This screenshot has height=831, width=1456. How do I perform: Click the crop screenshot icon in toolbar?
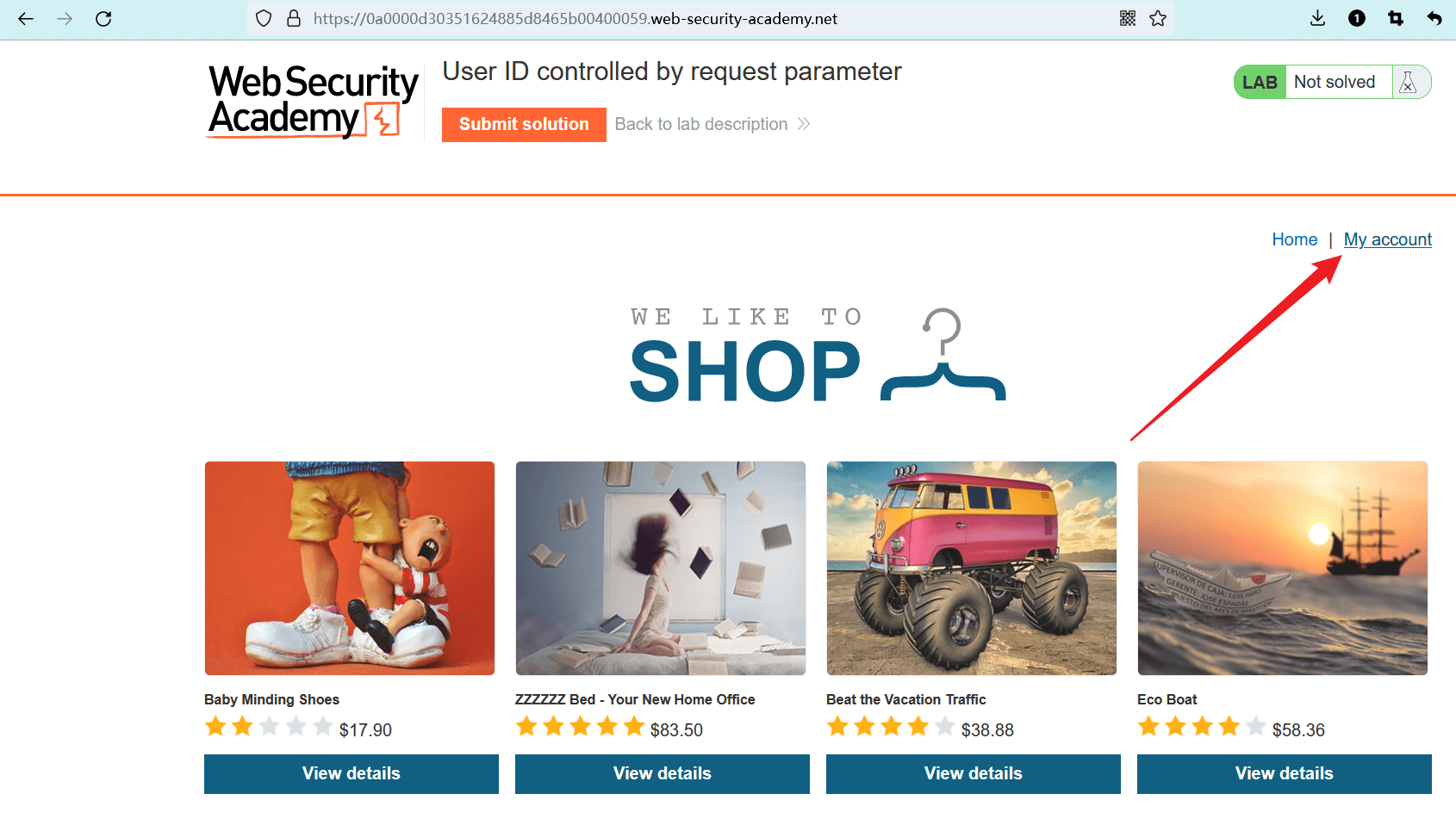point(1396,19)
